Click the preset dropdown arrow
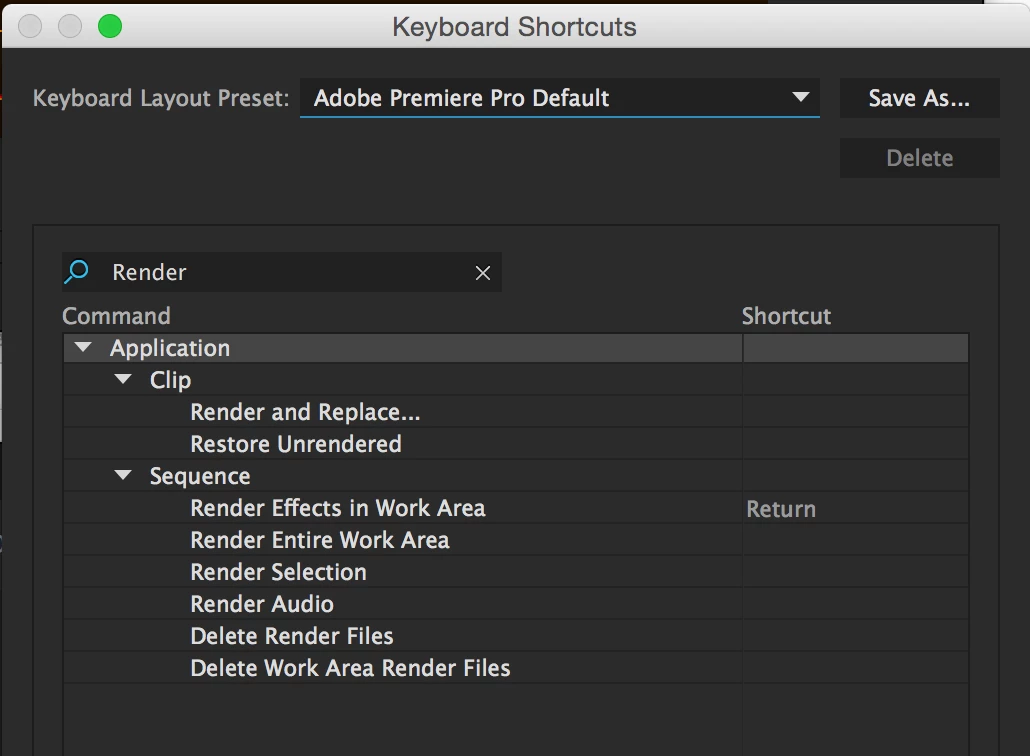The image size is (1030, 756). click(800, 97)
